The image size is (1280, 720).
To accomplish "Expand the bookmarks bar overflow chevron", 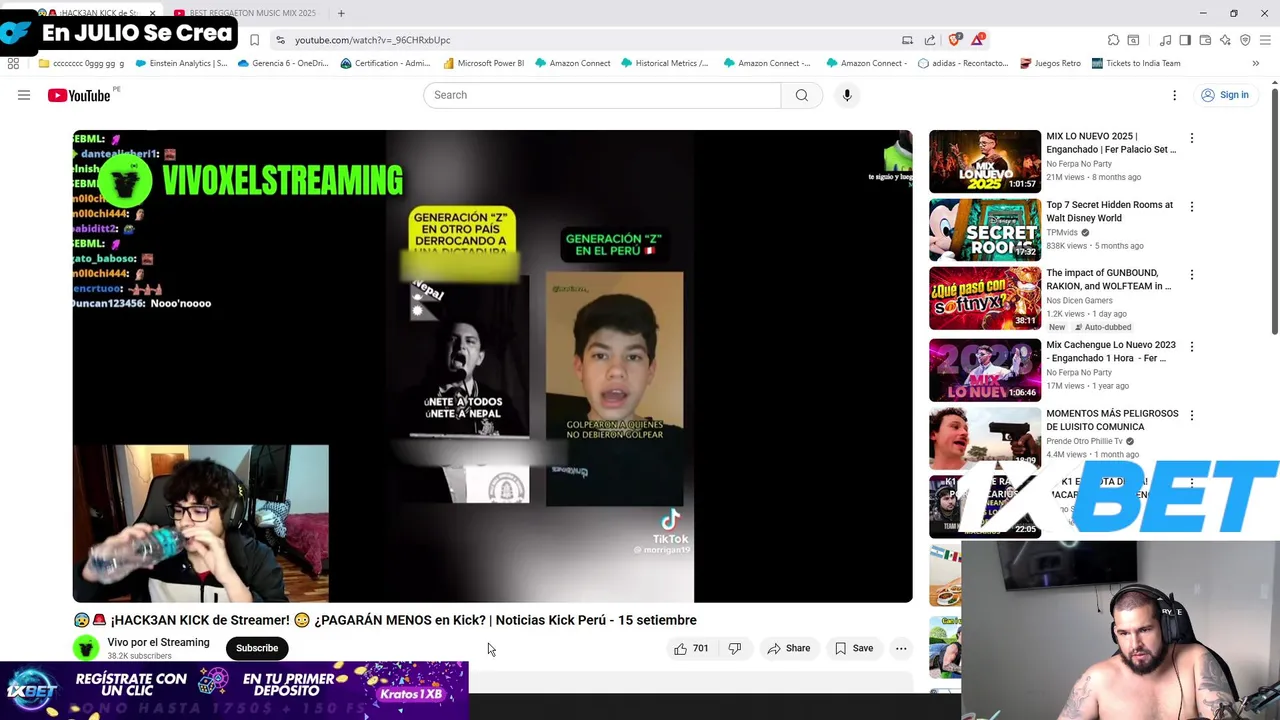I will pos(1255,63).
